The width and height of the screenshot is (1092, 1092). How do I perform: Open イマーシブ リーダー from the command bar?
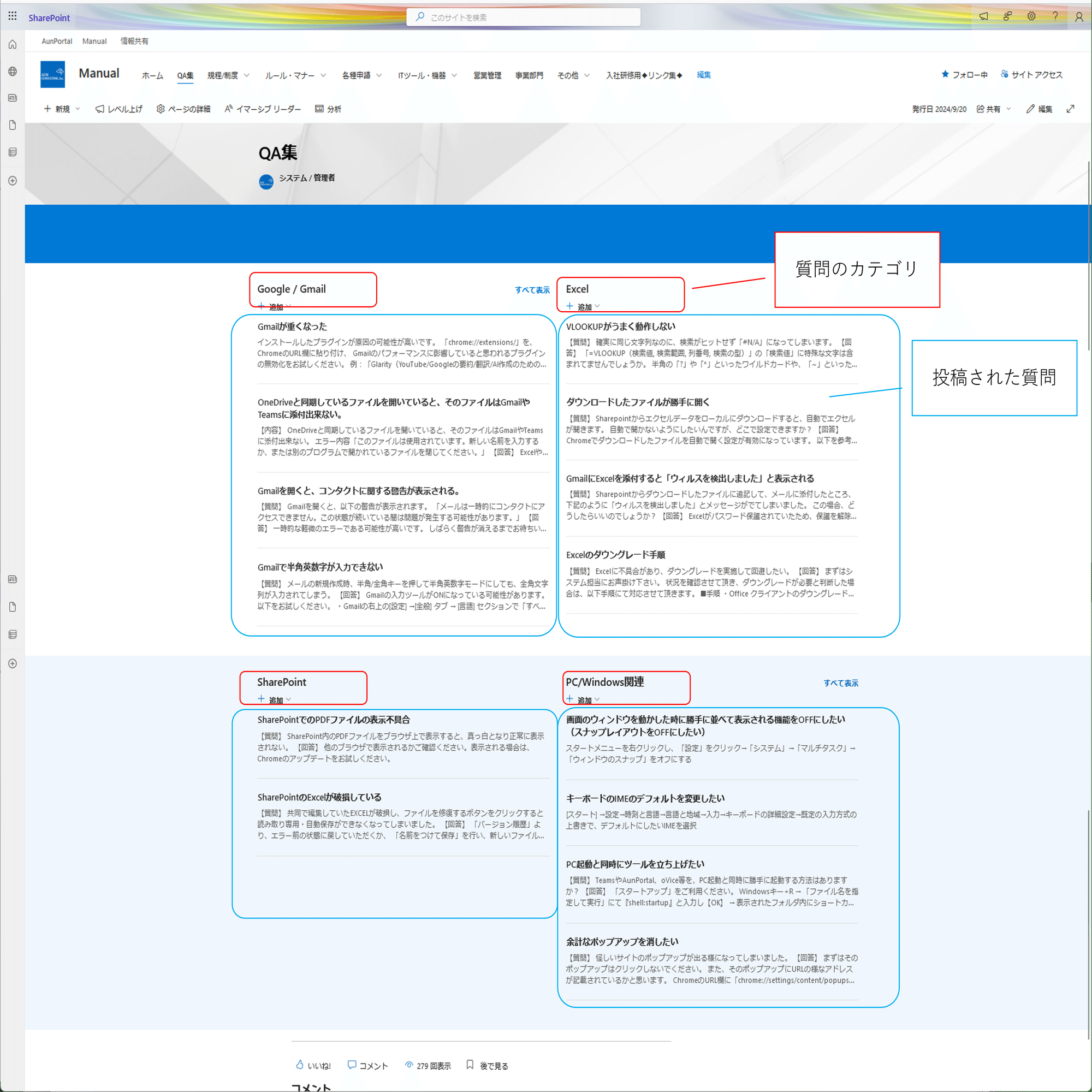[263, 109]
